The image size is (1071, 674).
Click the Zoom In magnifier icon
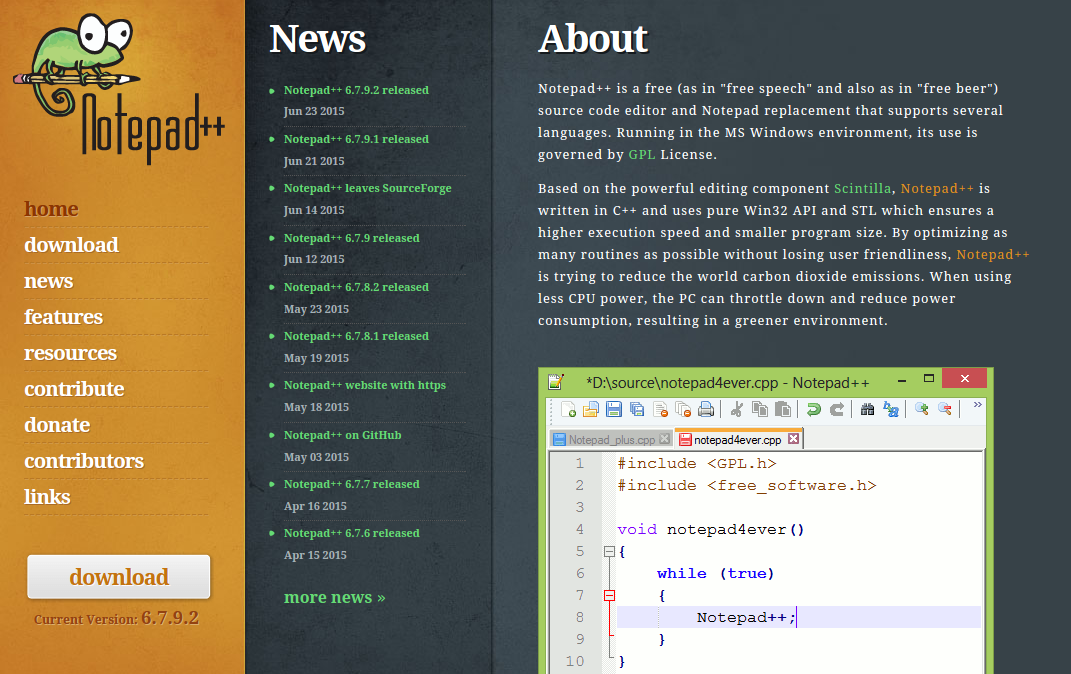[921, 409]
